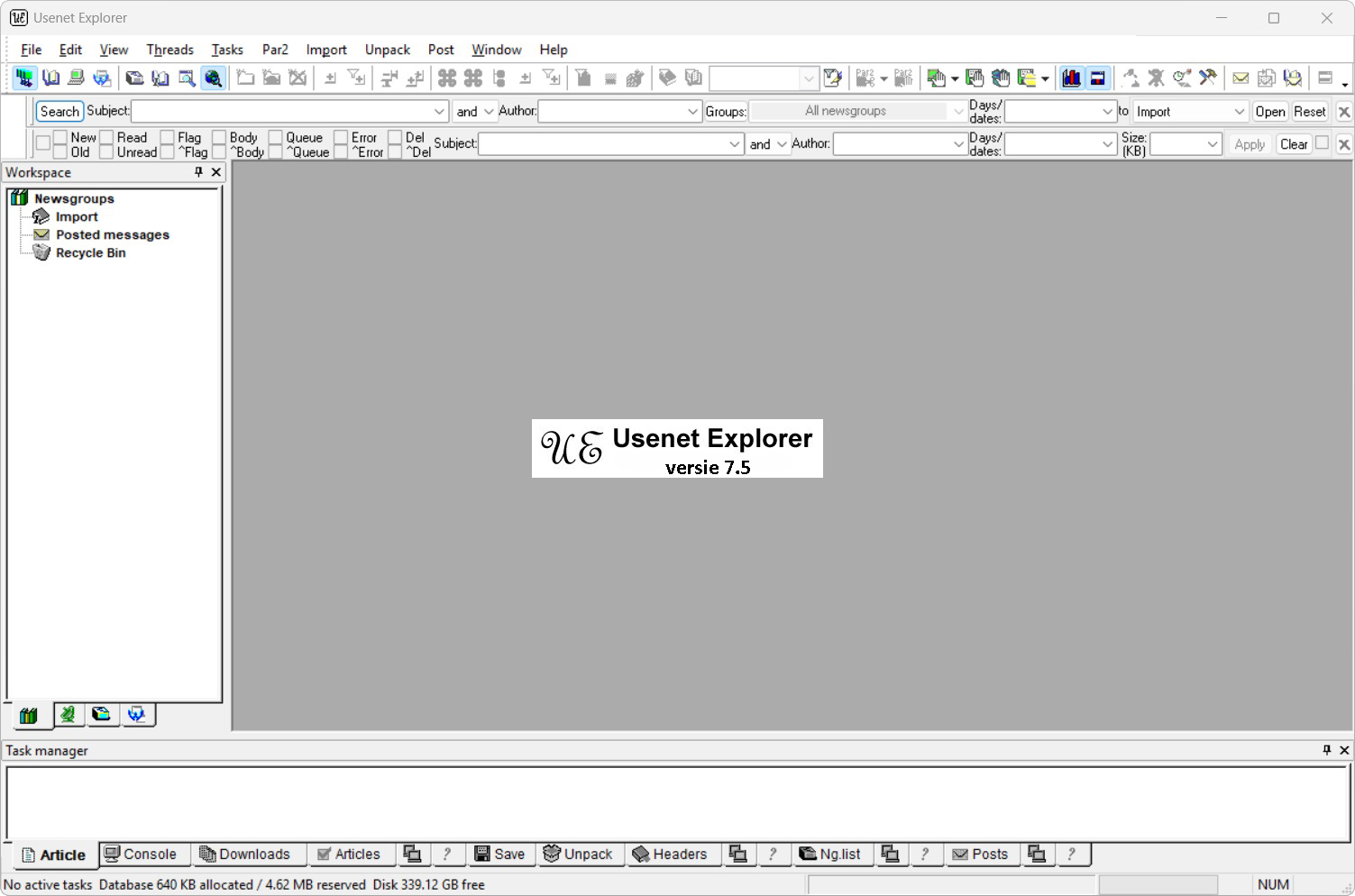Click the document with magnifier toolbar icon
Image resolution: width=1355 pixels, height=896 pixels.
pos(187,78)
